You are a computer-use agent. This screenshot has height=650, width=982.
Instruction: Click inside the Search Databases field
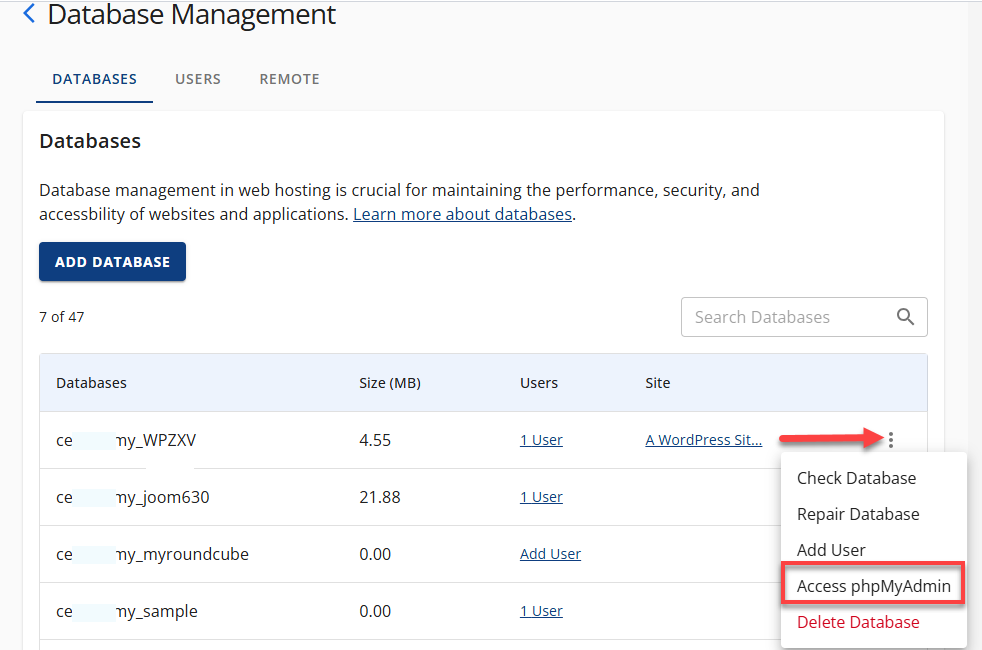(x=780, y=316)
